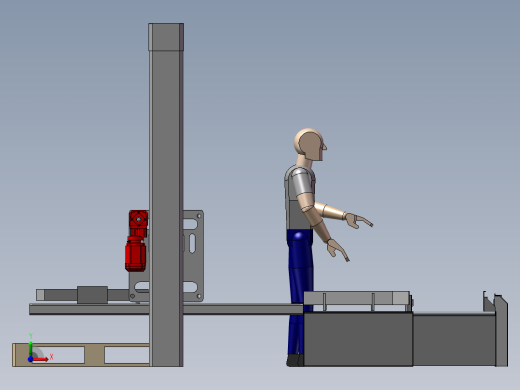This screenshot has width=520, height=390.
Task: Select the large dark box beside the mannequin
Action: [x=358, y=339]
